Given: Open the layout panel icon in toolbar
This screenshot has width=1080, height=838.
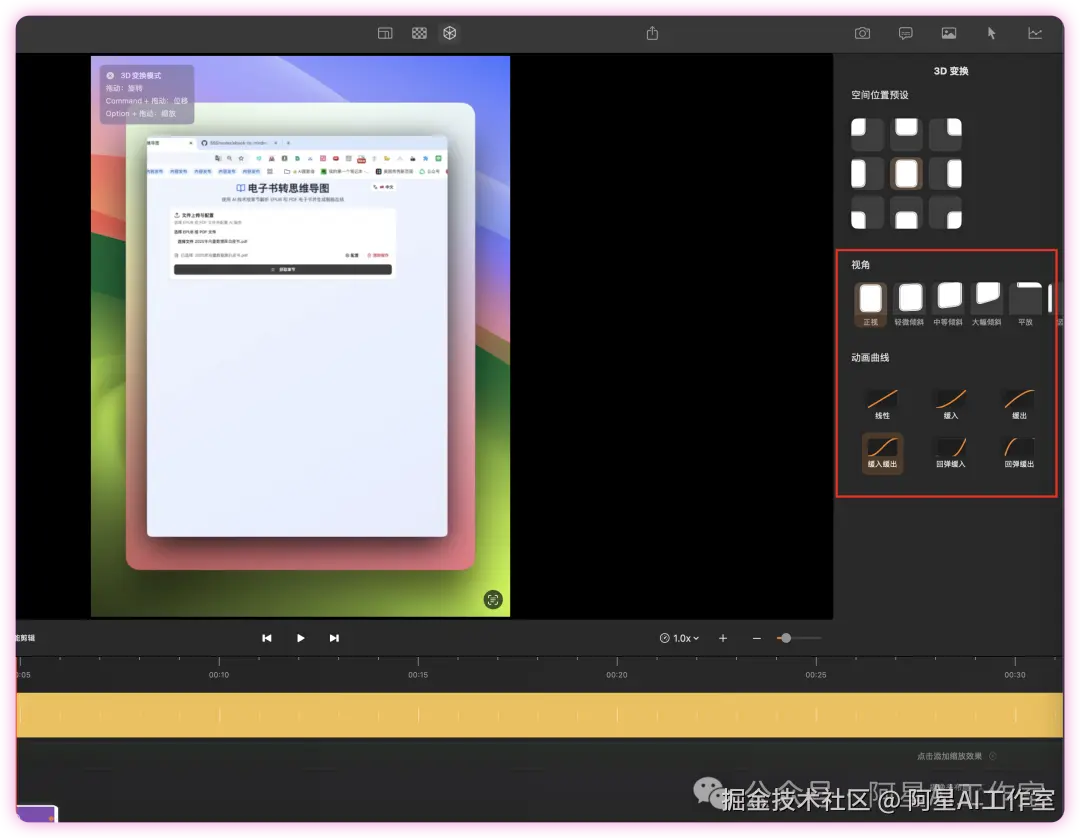Looking at the screenshot, I should click(x=385, y=33).
